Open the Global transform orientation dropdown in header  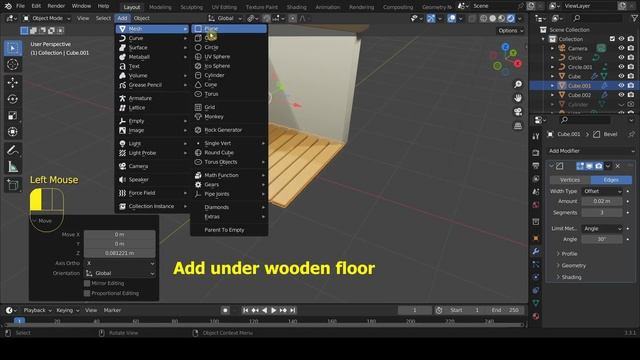(x=225, y=18)
